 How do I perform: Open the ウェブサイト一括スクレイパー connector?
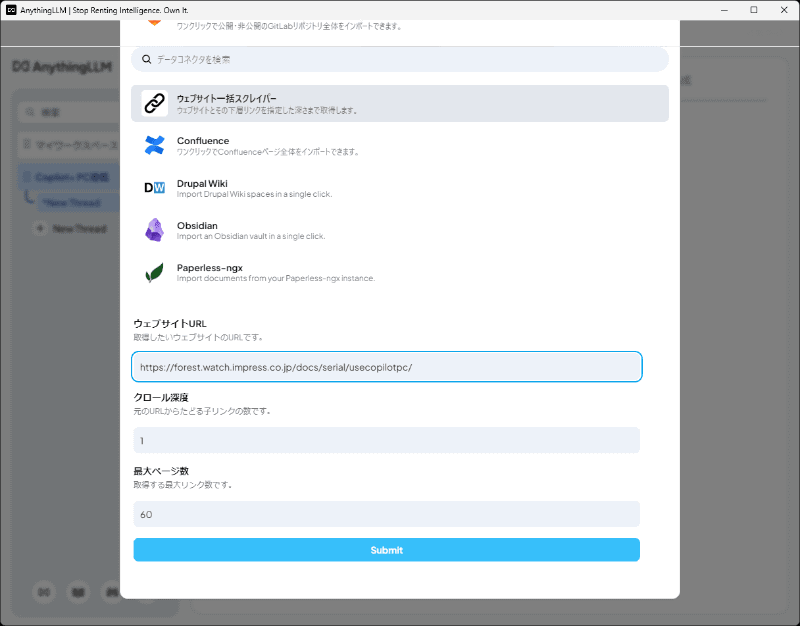[x=400, y=104]
